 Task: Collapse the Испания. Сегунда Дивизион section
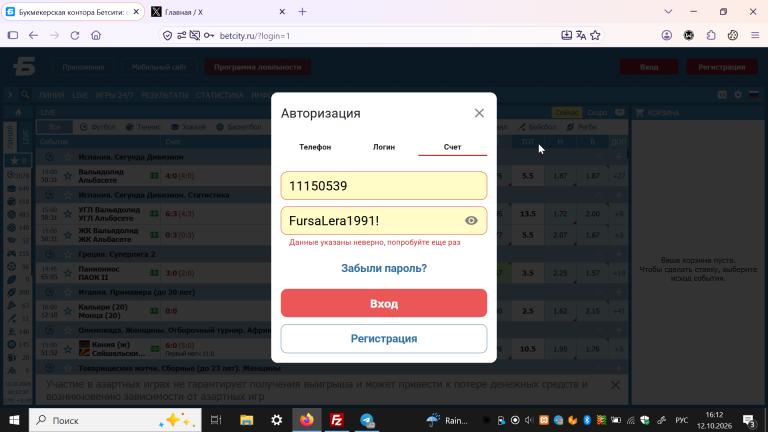tap(600, 157)
